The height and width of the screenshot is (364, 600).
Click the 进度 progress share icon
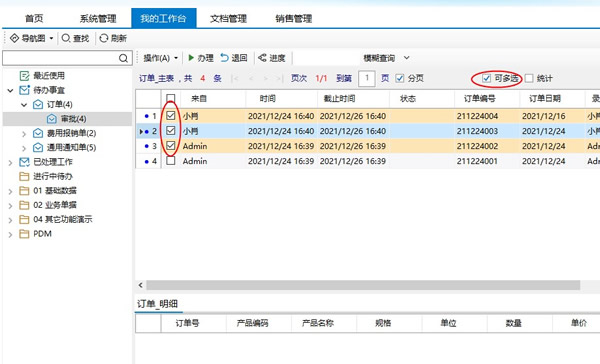262,58
